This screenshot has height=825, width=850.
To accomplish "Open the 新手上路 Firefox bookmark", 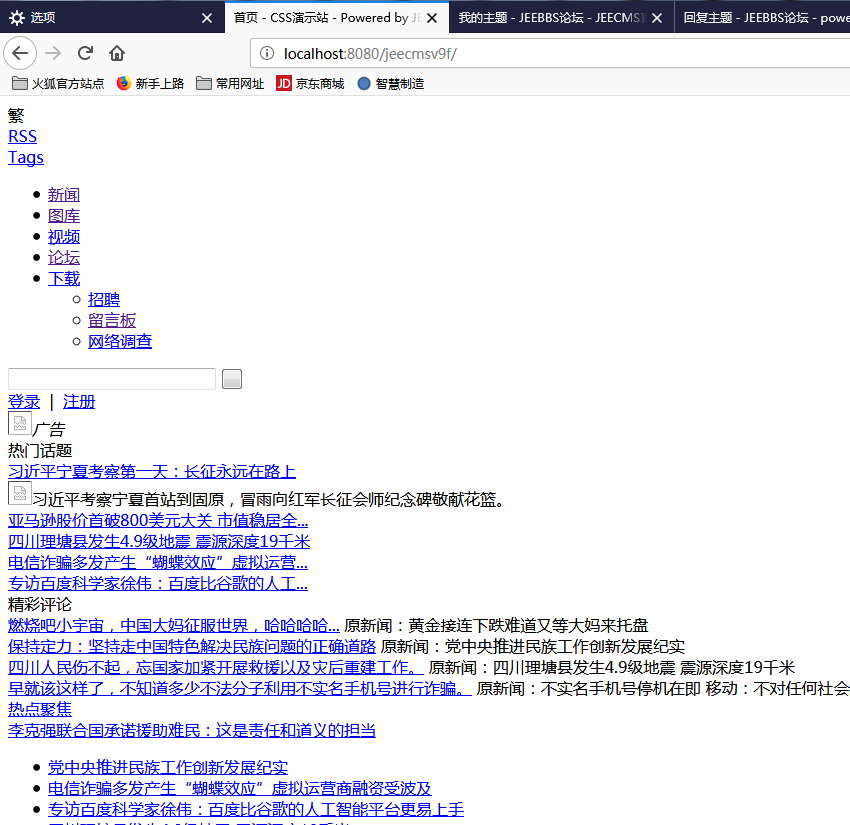I will coord(150,83).
